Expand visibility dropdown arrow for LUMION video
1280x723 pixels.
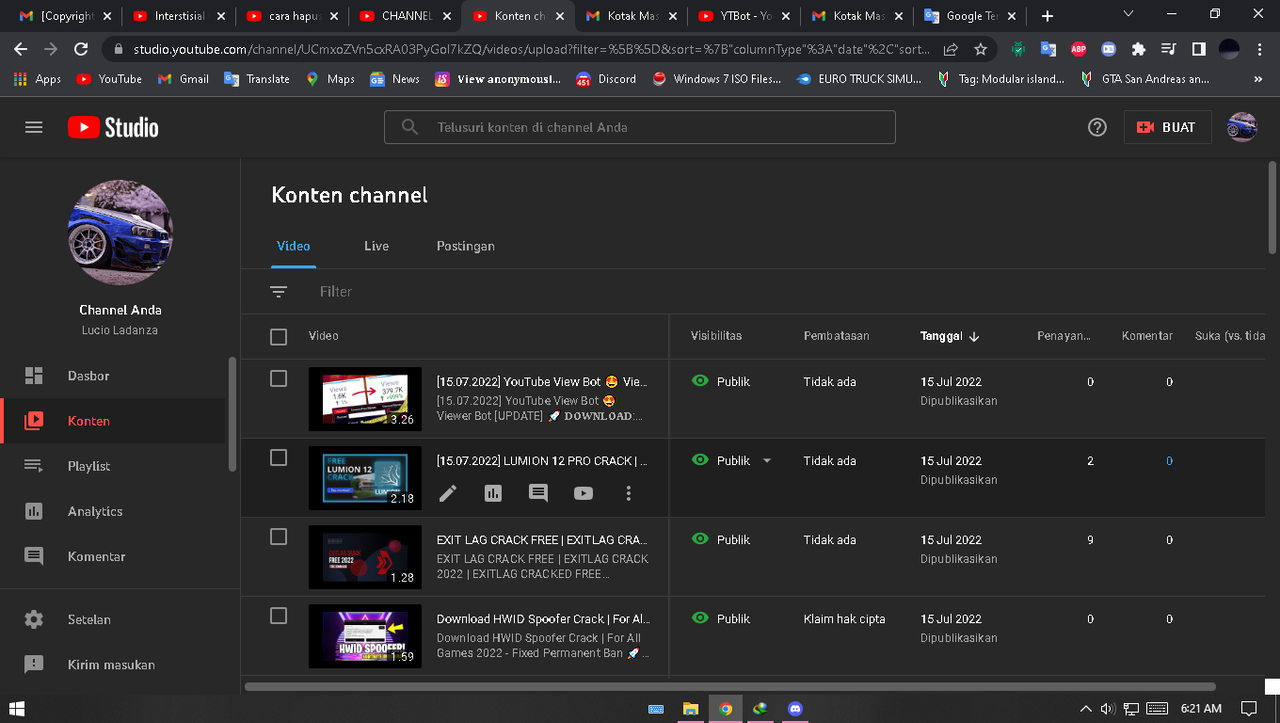tap(767, 461)
